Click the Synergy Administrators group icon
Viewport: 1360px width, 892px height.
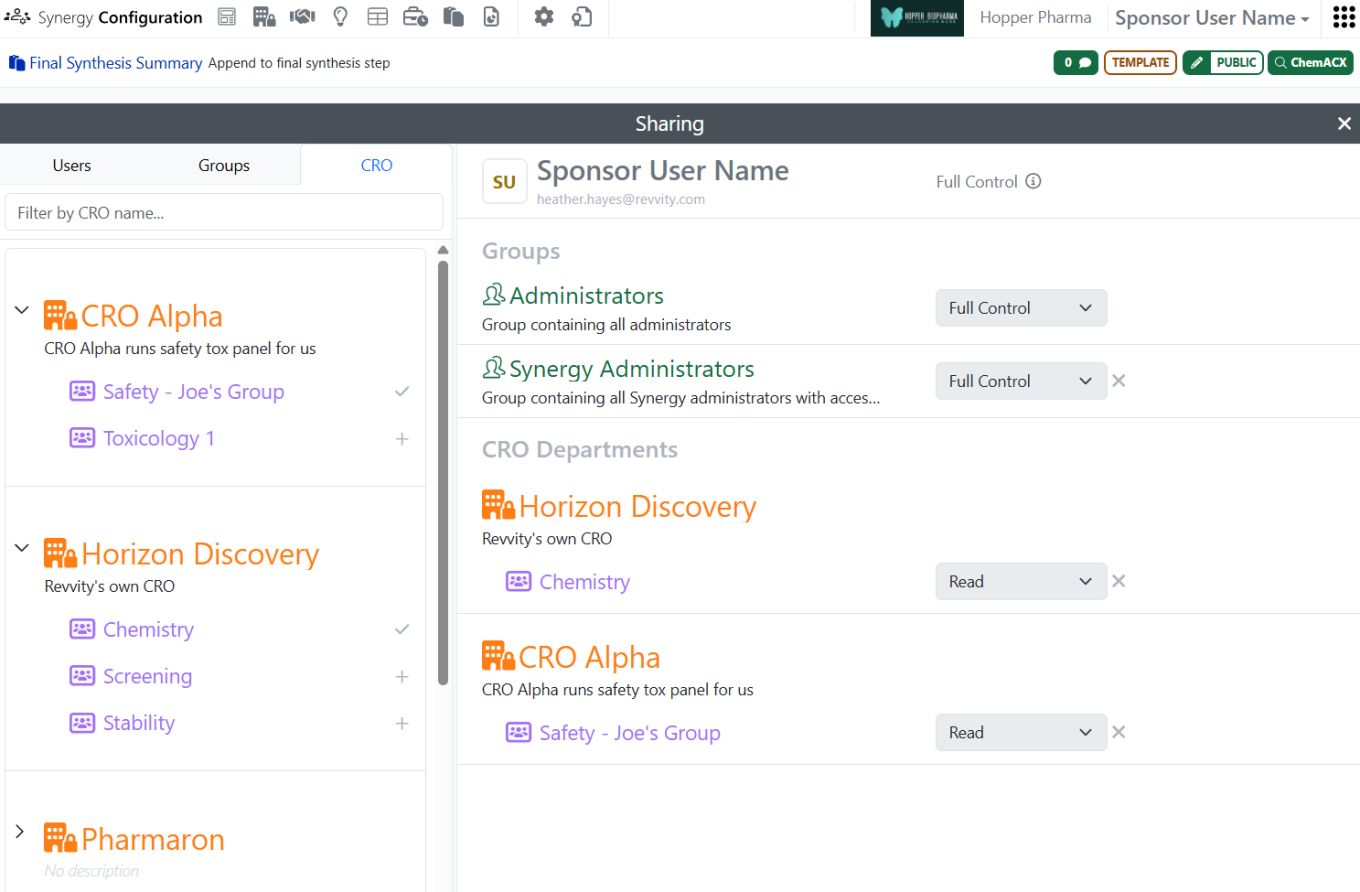494,369
